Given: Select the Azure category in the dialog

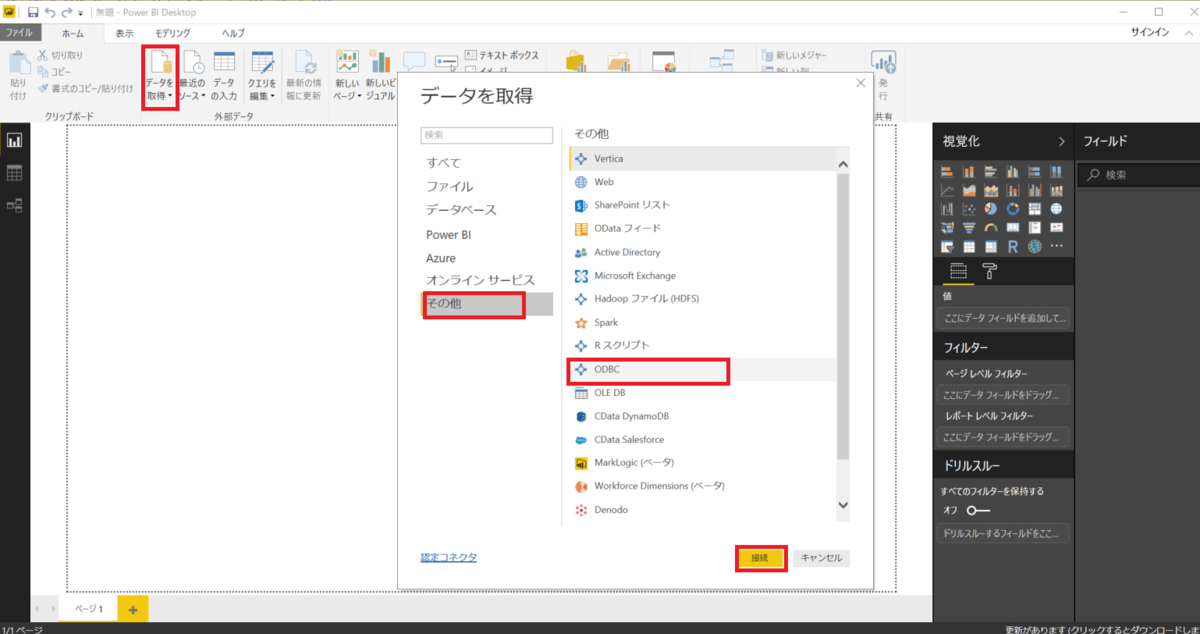Looking at the screenshot, I should click(441, 258).
